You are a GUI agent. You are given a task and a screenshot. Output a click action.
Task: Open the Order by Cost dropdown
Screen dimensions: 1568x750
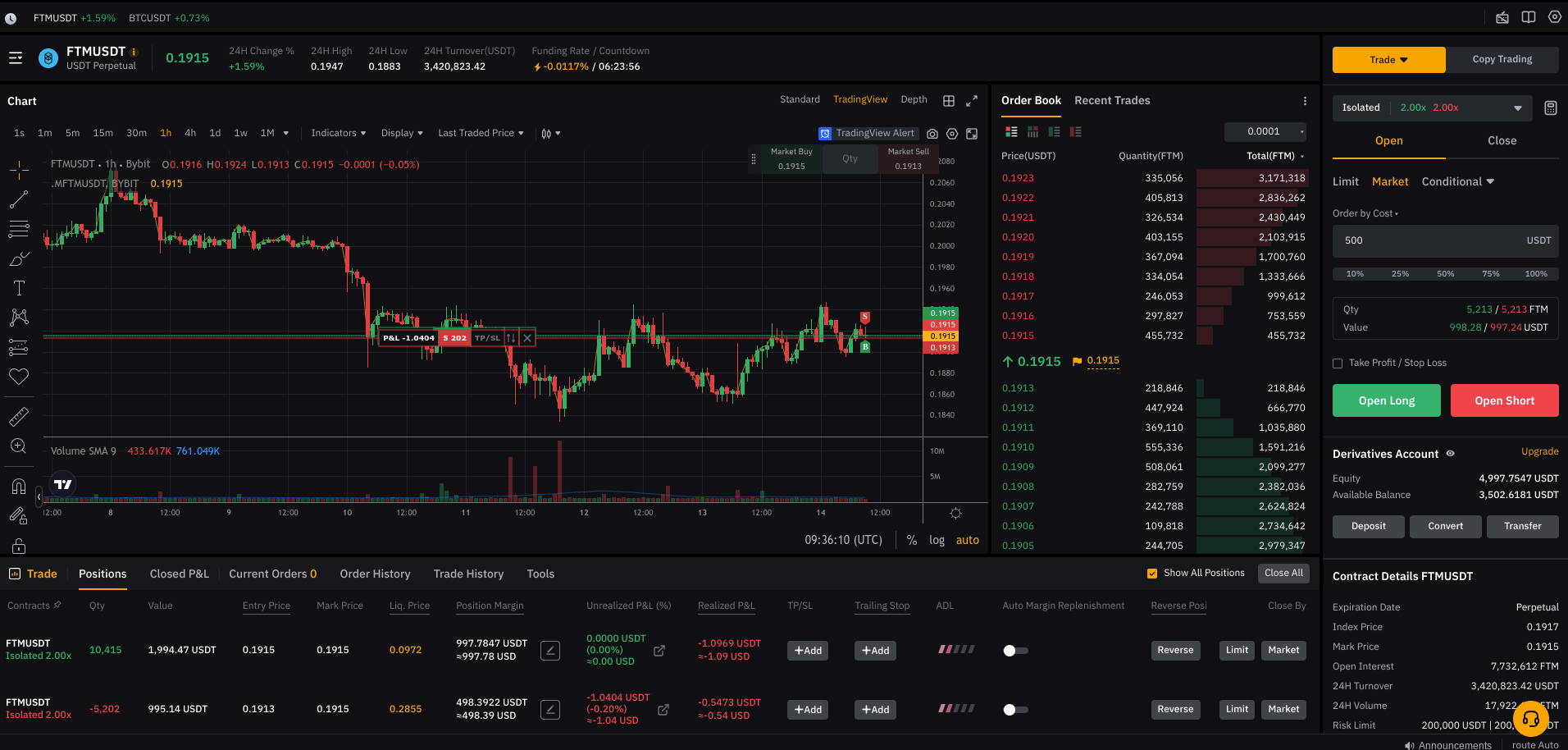click(x=1365, y=213)
